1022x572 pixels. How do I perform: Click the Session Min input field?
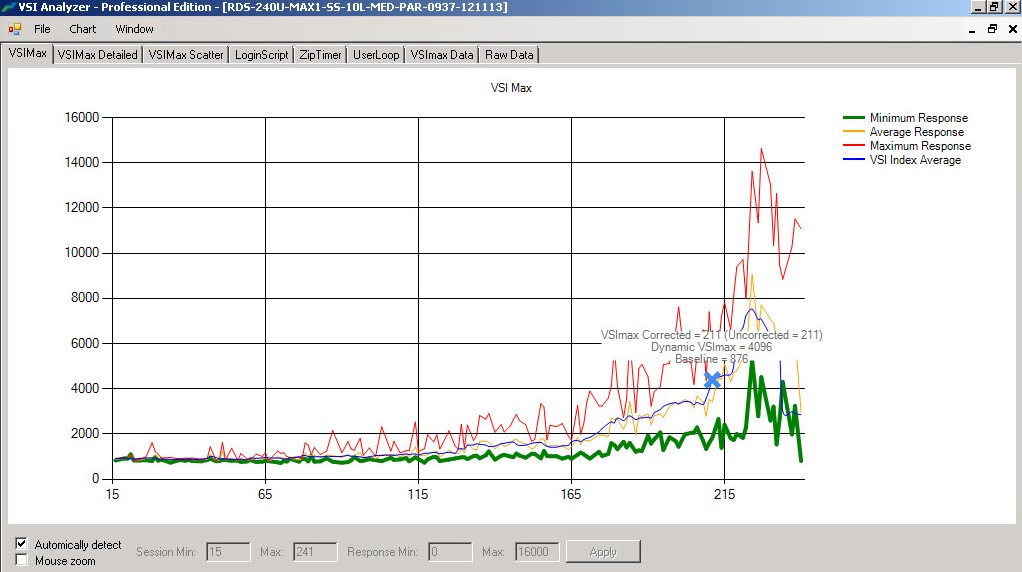pyautogui.click(x=228, y=552)
